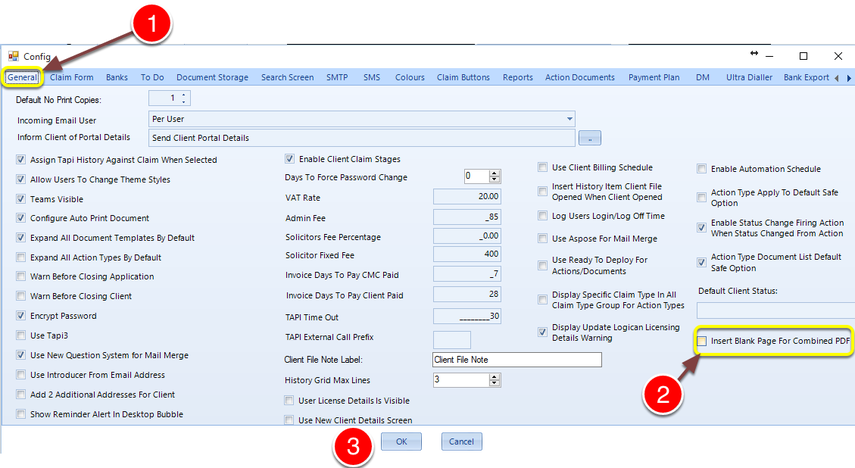855x468 pixels.
Task: Open the SMS tab
Action: pyautogui.click(x=372, y=77)
